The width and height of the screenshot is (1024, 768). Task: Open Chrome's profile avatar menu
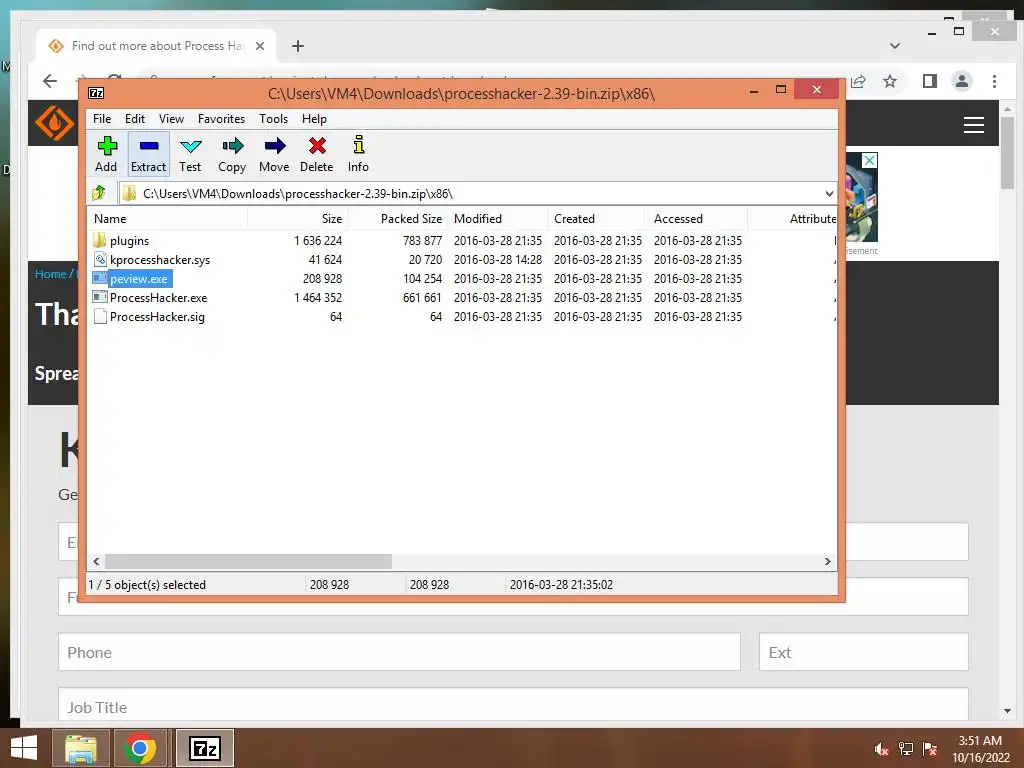961,81
